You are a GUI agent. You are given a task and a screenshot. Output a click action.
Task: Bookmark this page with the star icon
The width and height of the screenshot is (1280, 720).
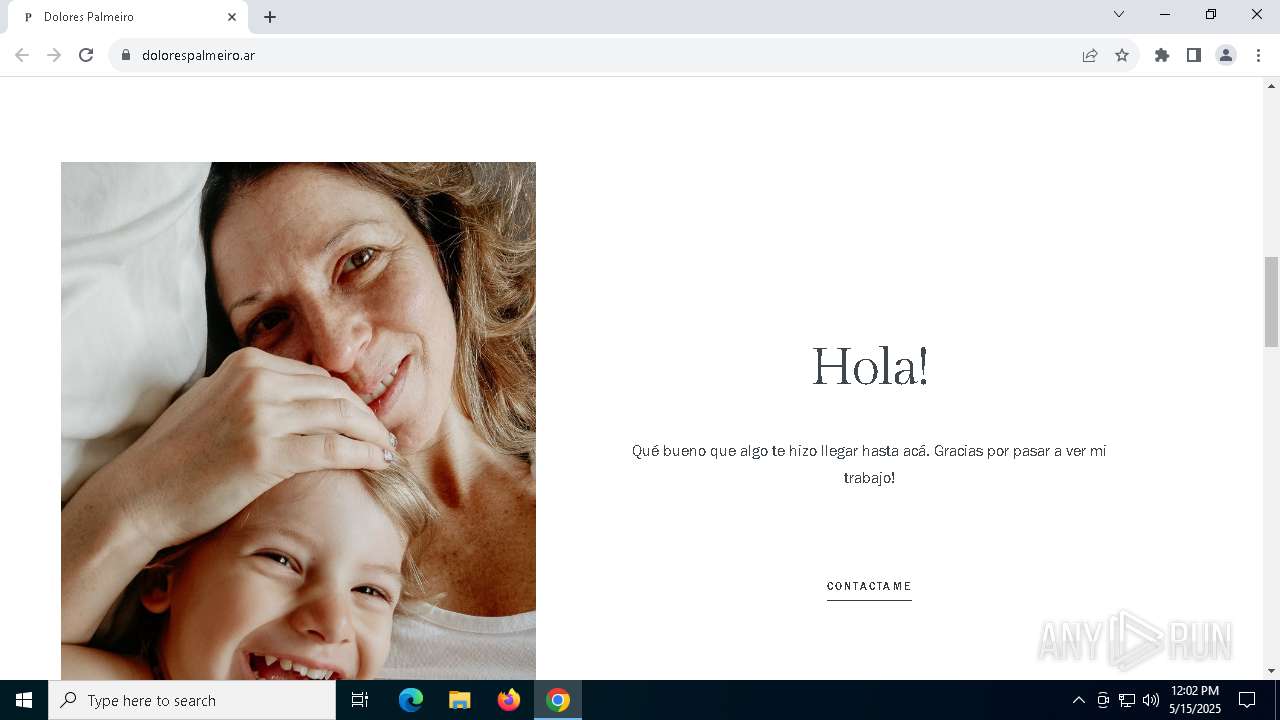coord(1122,55)
